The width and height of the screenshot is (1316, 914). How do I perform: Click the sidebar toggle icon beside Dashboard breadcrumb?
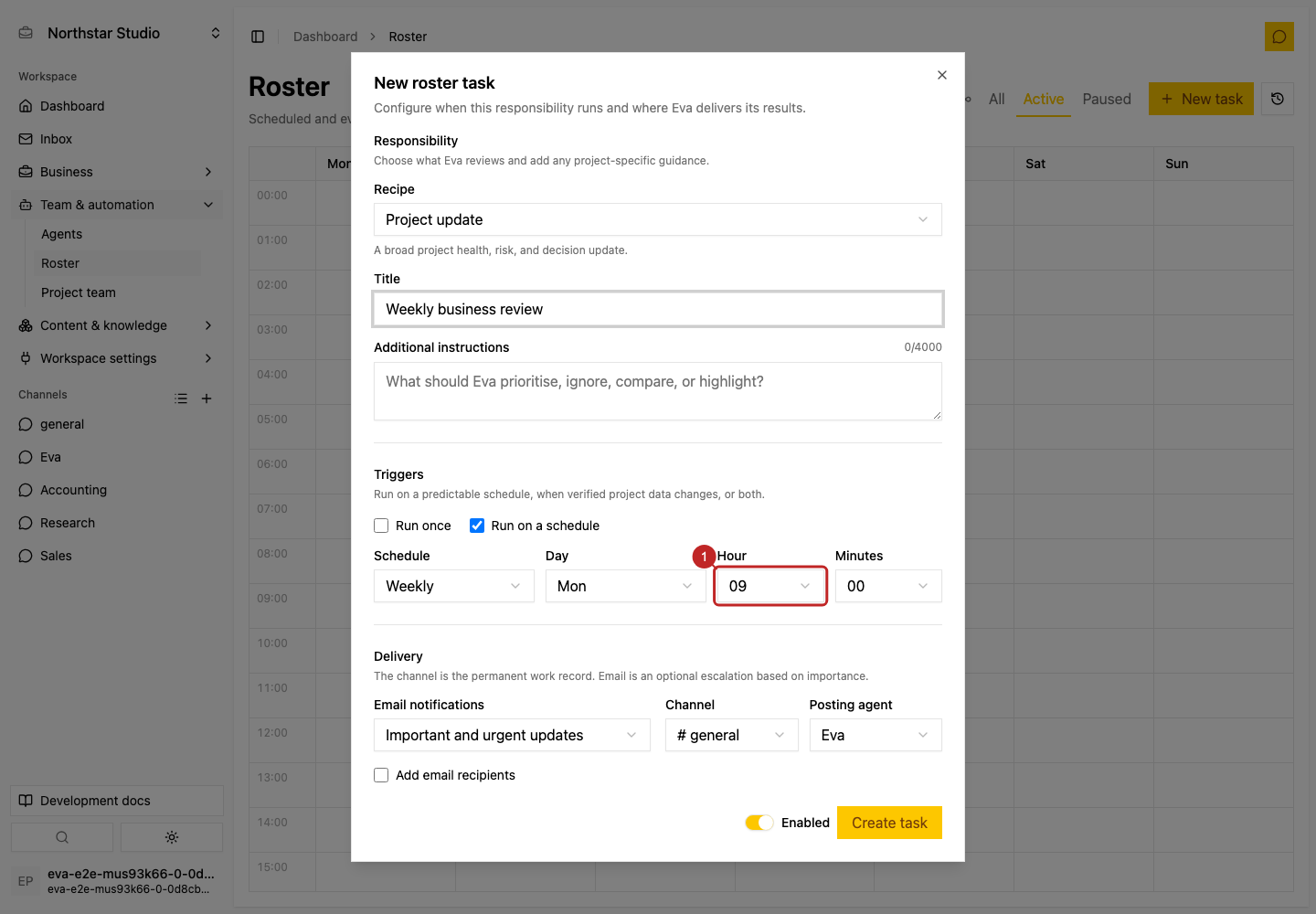(258, 37)
